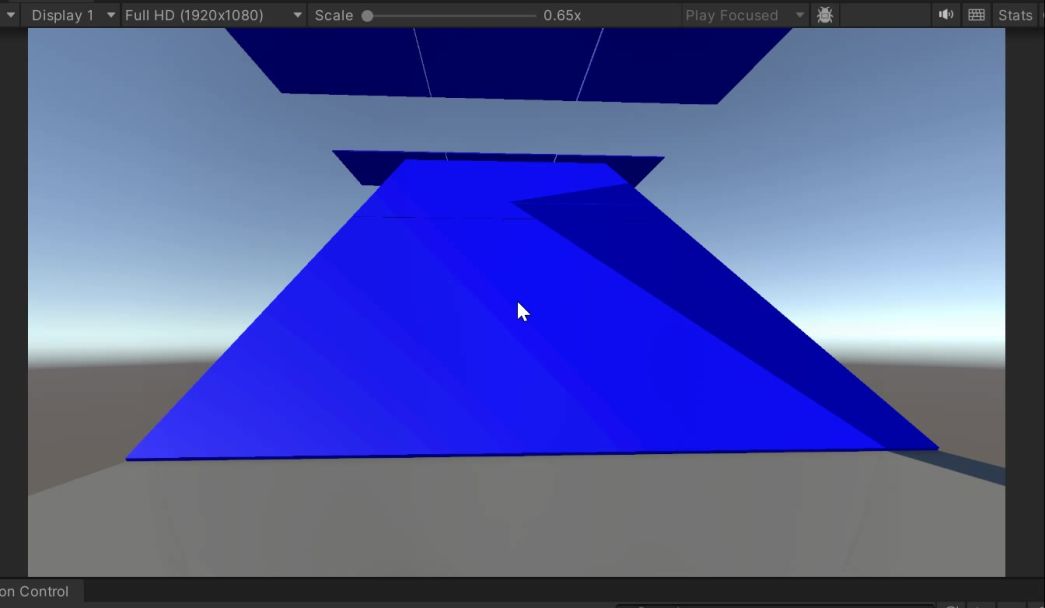Click the ramp's shadow on the ground
1045x608 pixels.
point(970,468)
